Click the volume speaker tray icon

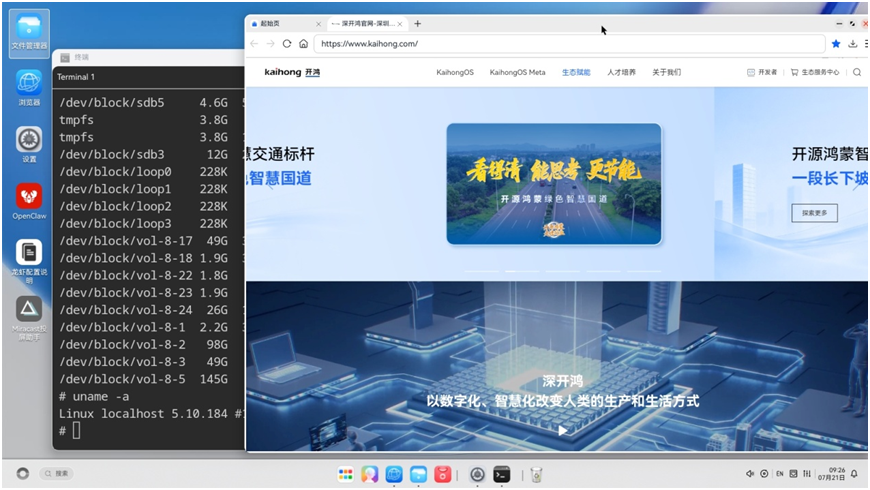coord(750,473)
